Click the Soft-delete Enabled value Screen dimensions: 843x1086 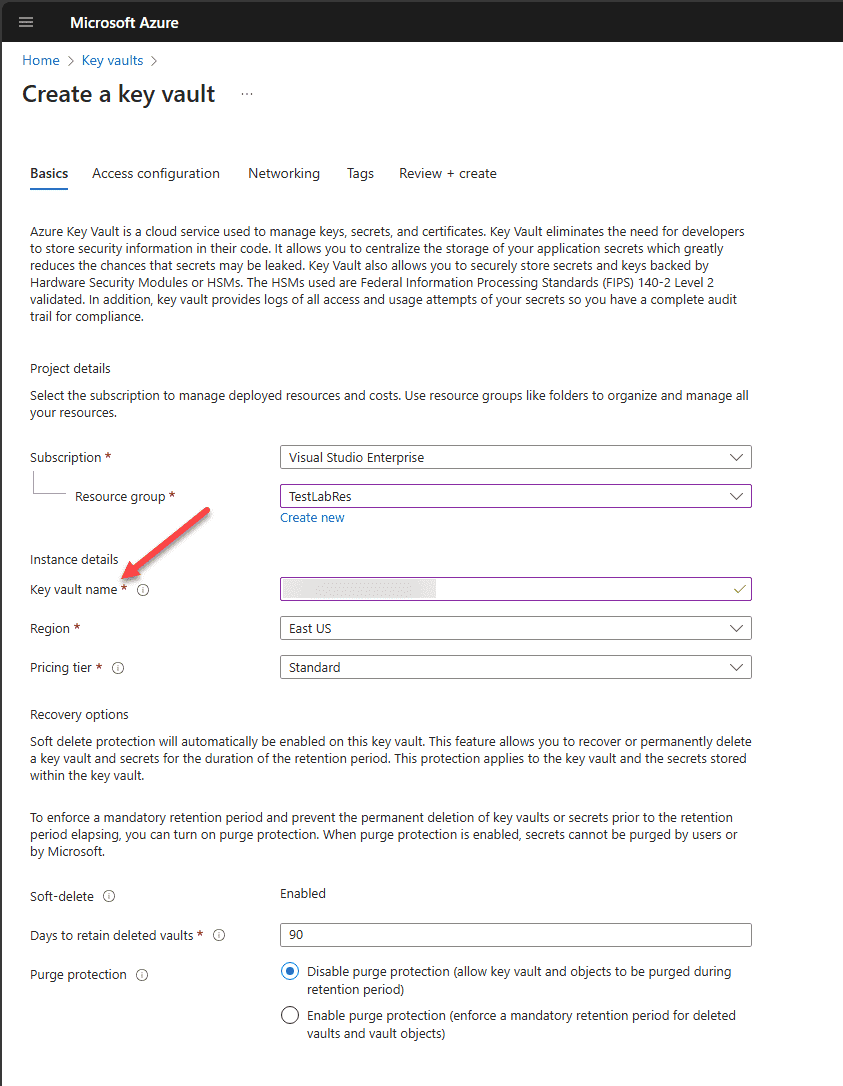(303, 893)
